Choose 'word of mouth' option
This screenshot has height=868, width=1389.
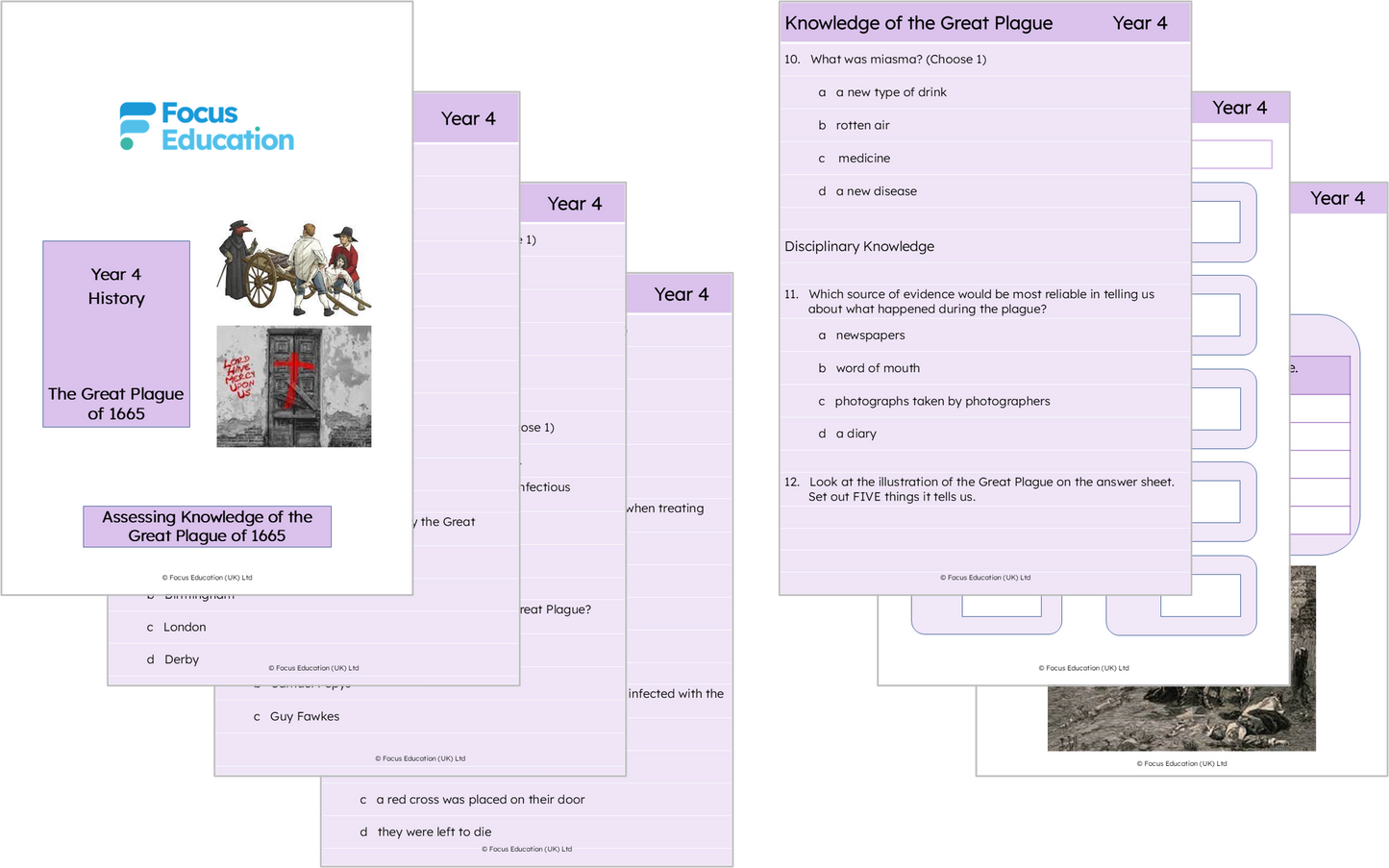[x=877, y=368]
